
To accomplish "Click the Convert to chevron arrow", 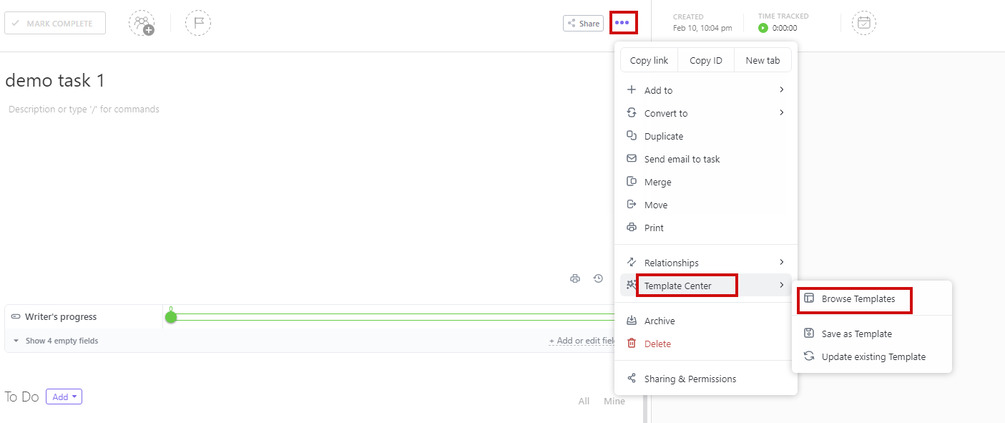I will 781,113.
